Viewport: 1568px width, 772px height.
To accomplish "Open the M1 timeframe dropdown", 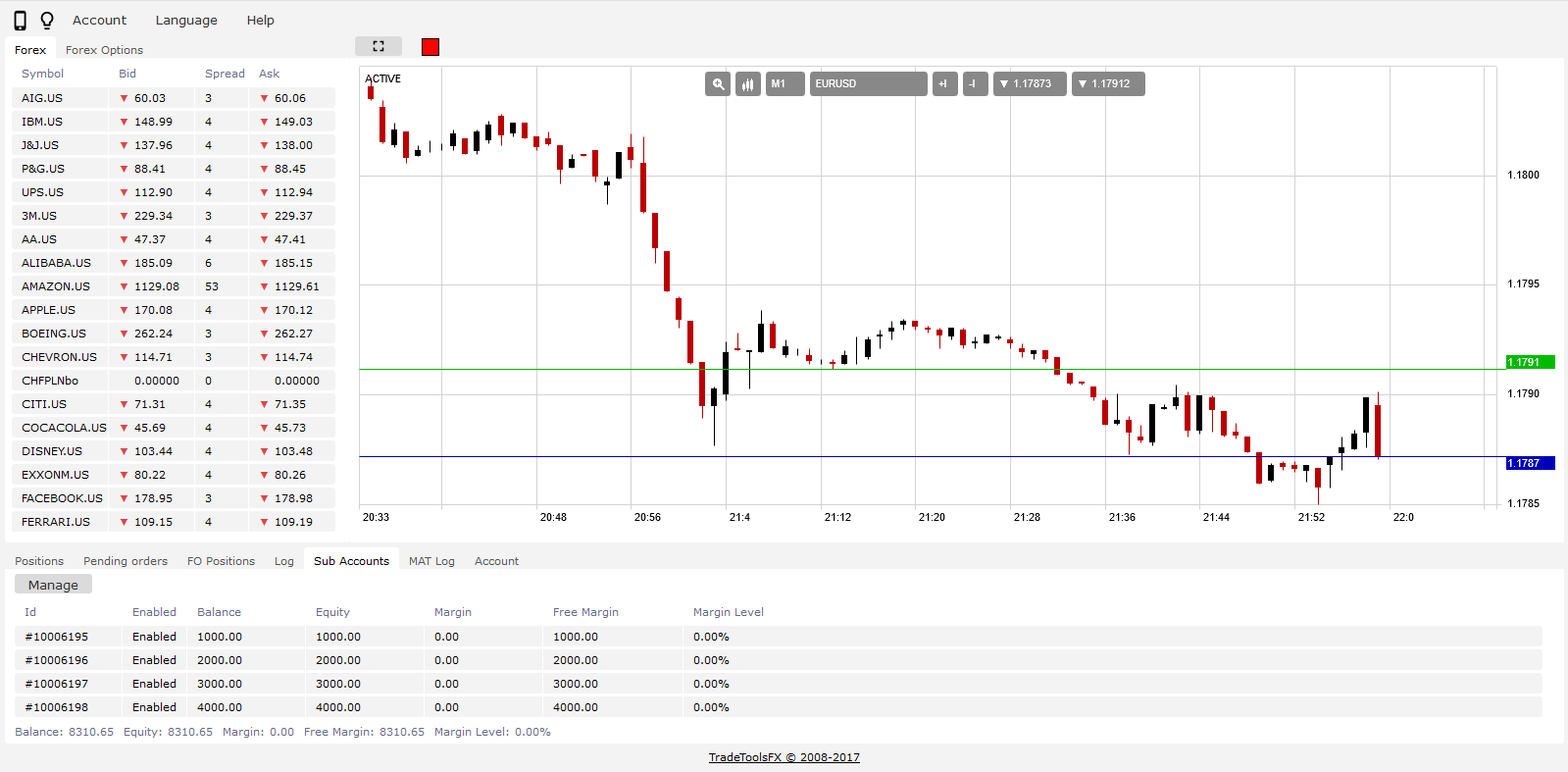I will pyautogui.click(x=784, y=84).
